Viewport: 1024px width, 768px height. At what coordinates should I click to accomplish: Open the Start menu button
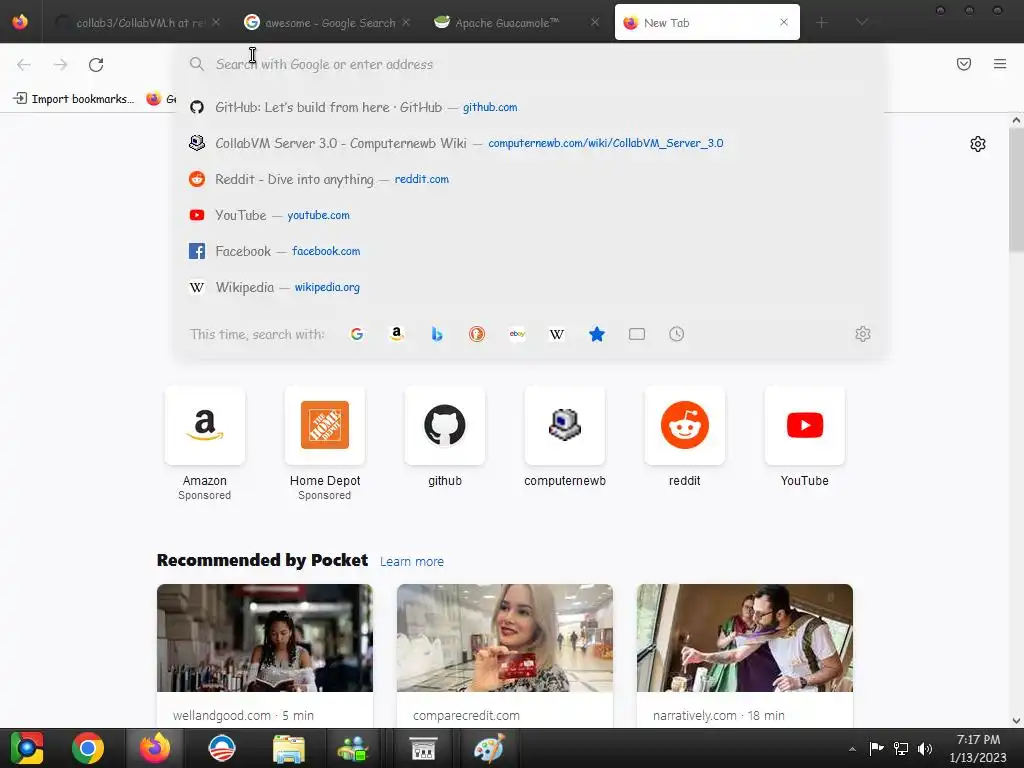tap(27, 748)
